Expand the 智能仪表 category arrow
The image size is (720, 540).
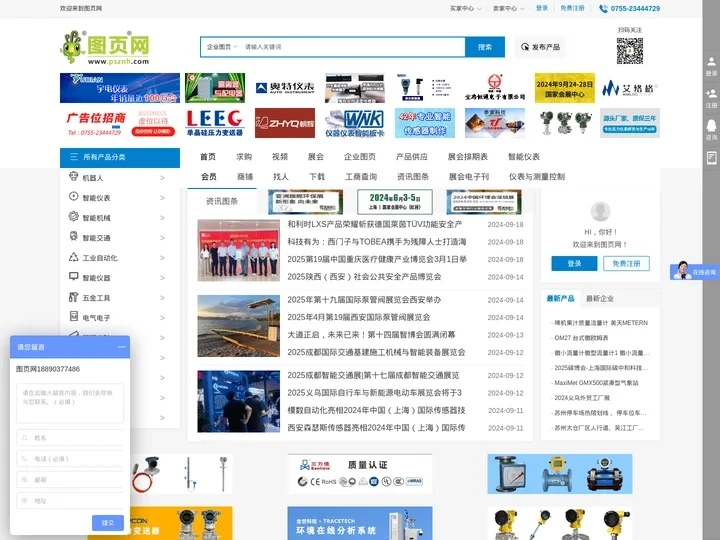(162, 197)
